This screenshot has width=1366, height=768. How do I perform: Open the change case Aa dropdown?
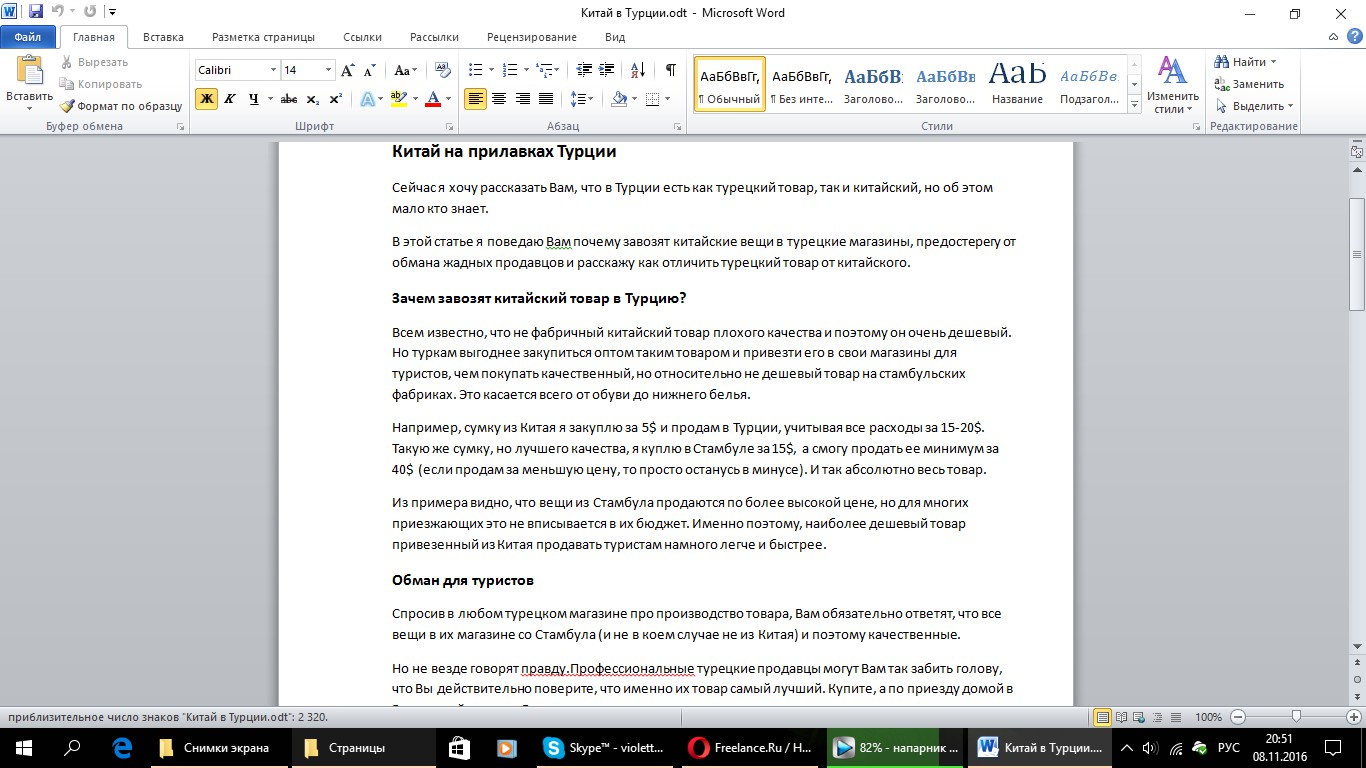pyautogui.click(x=405, y=70)
